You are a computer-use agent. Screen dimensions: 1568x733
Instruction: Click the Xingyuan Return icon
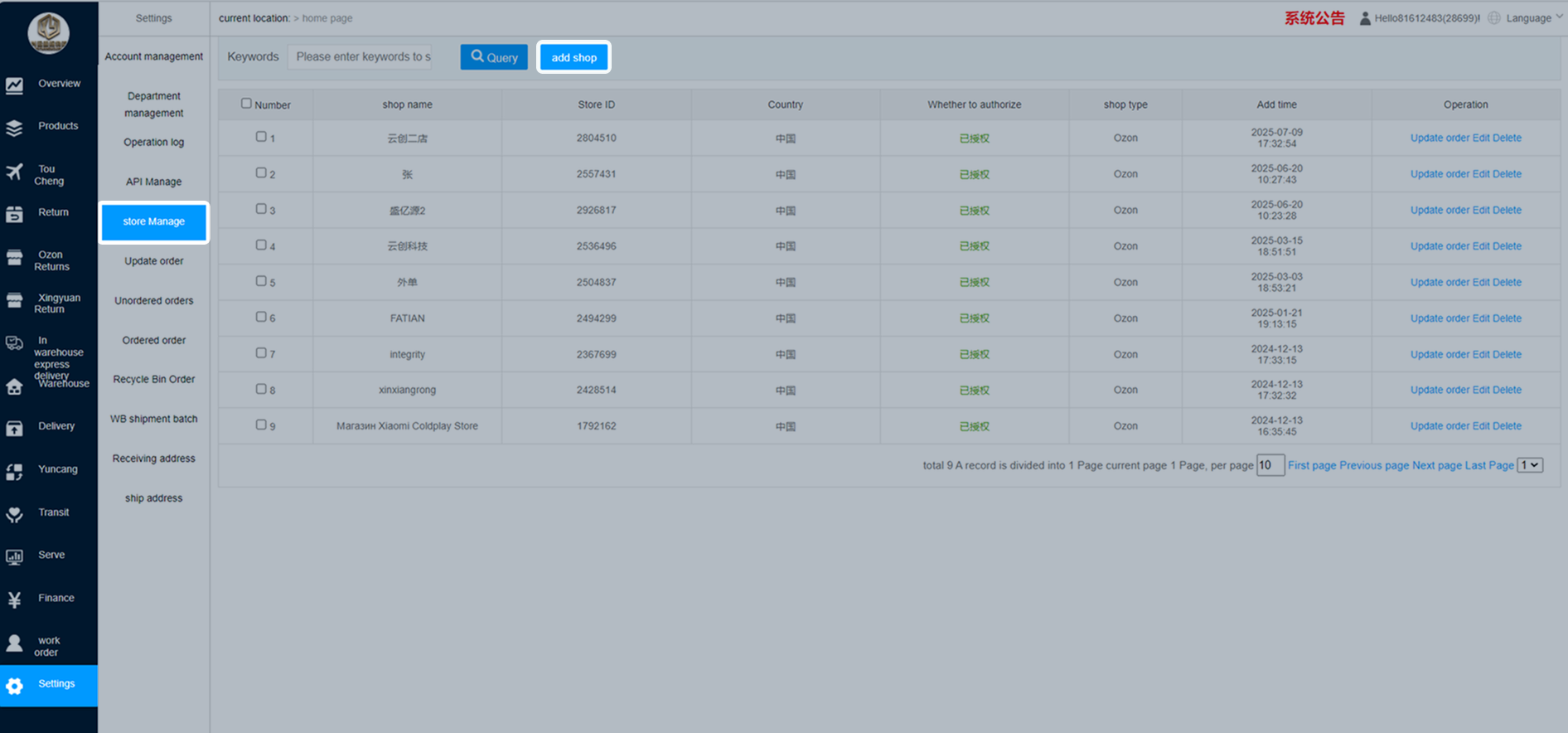[x=14, y=300]
